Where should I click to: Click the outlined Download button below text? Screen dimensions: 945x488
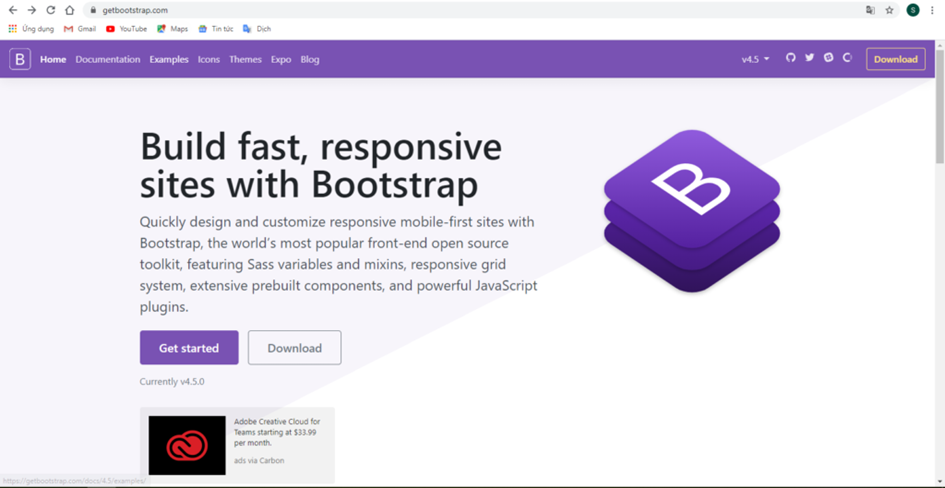295,348
